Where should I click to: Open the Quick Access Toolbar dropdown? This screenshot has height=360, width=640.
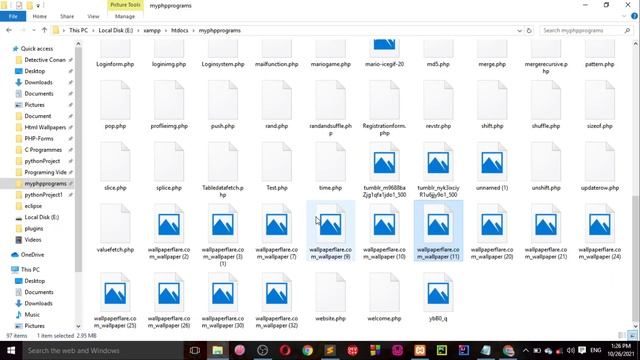[38, 6]
